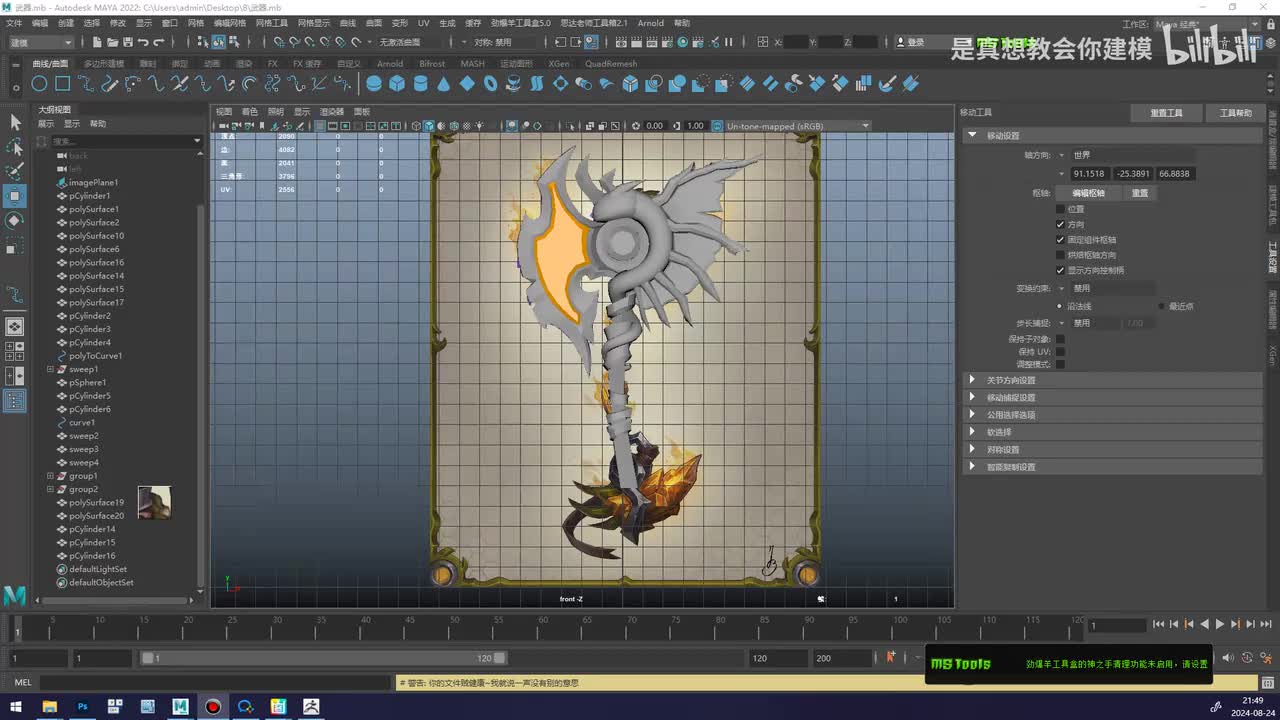Click the pause viewport icon in status line

(729, 42)
